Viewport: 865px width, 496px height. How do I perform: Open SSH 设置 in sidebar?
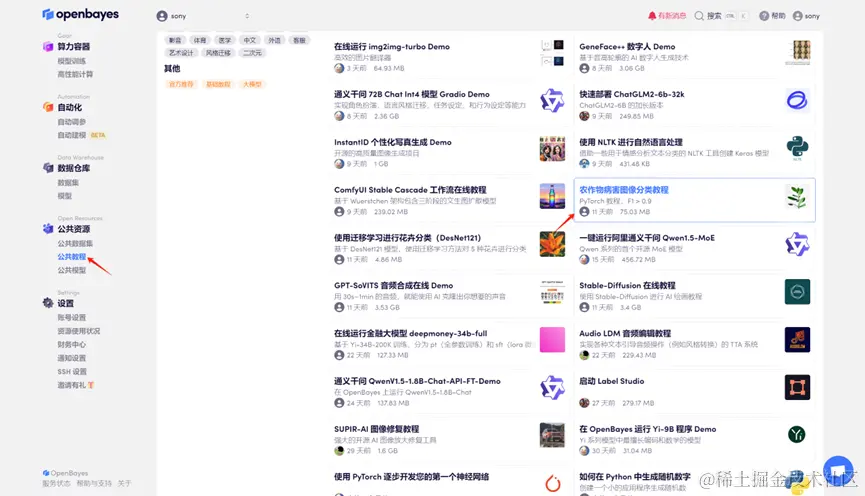click(72, 371)
